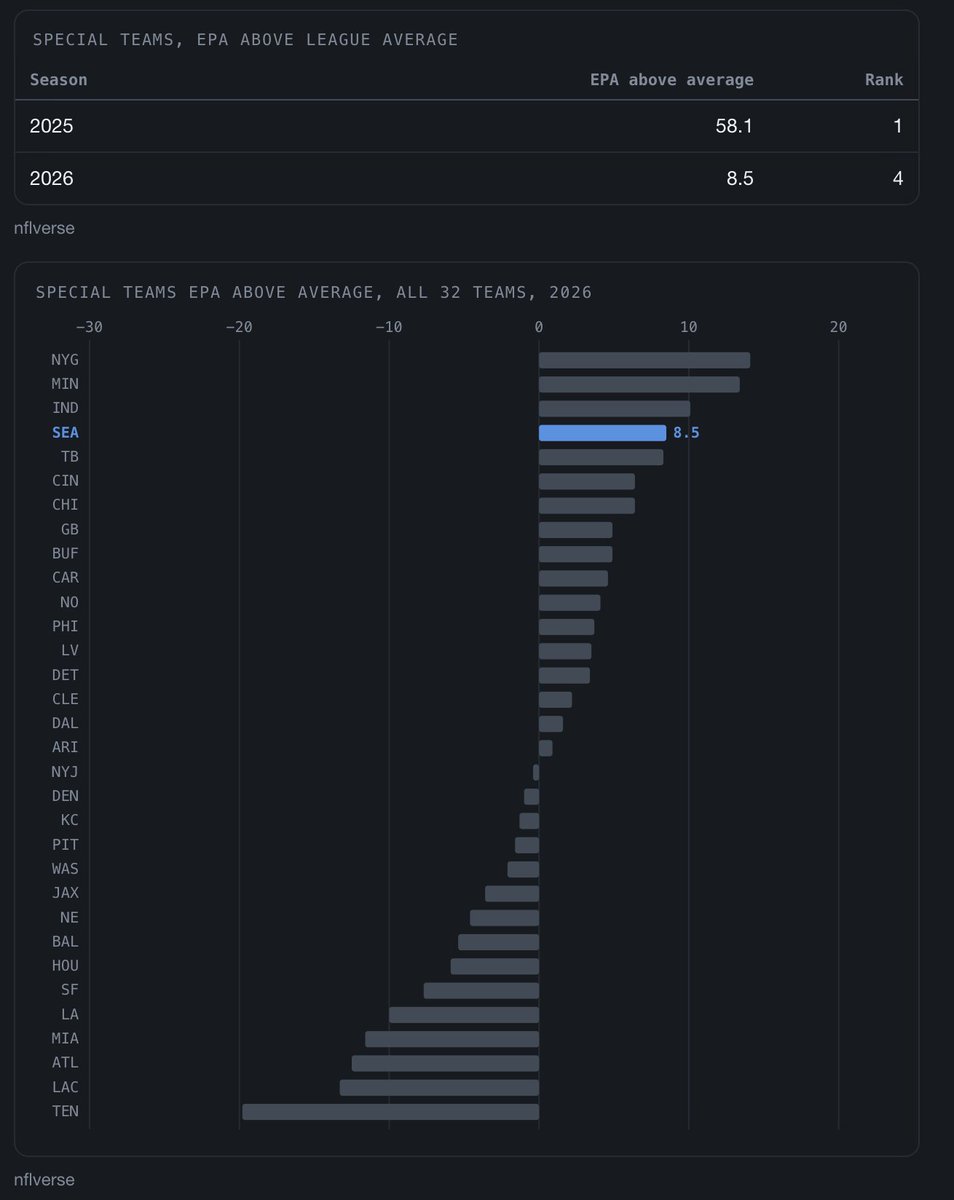Click the LA team label
Image resolution: width=954 pixels, height=1200 pixels.
[70, 1015]
